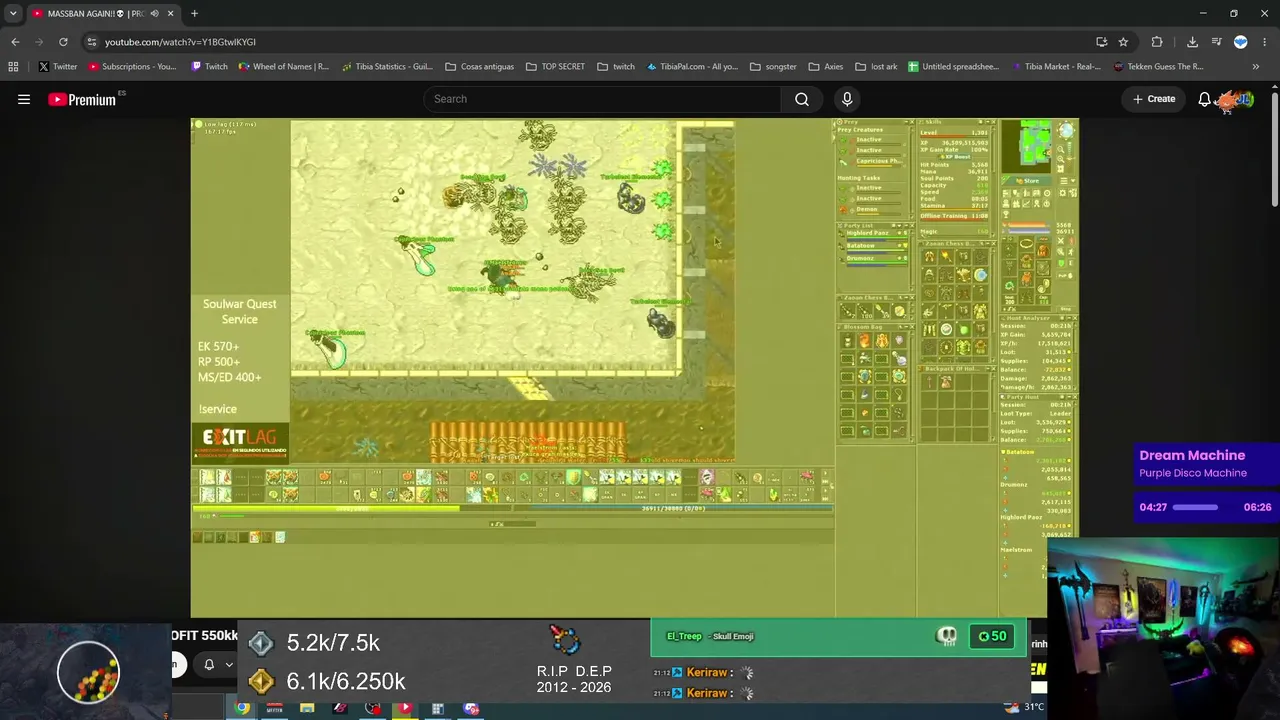Focus the YouTube Search input field
This screenshot has width=1280, height=720.
602,99
